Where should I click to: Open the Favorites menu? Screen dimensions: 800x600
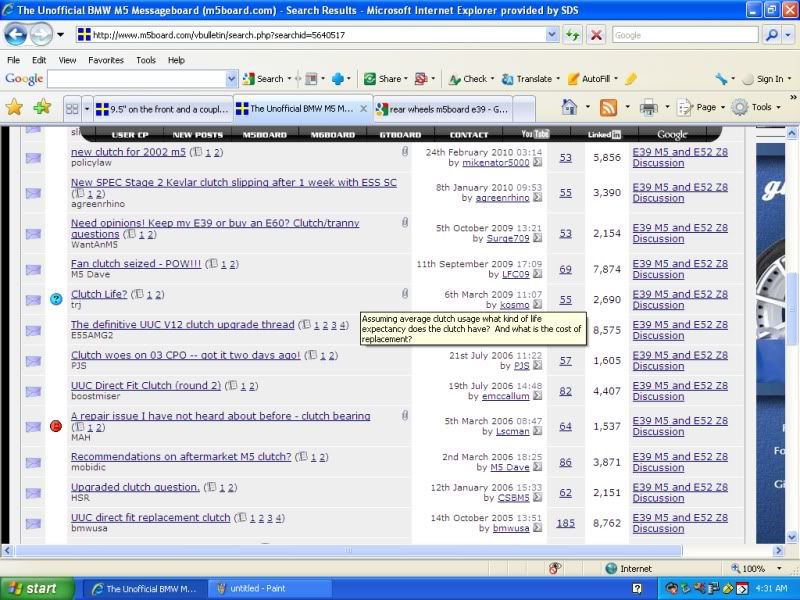pos(105,60)
